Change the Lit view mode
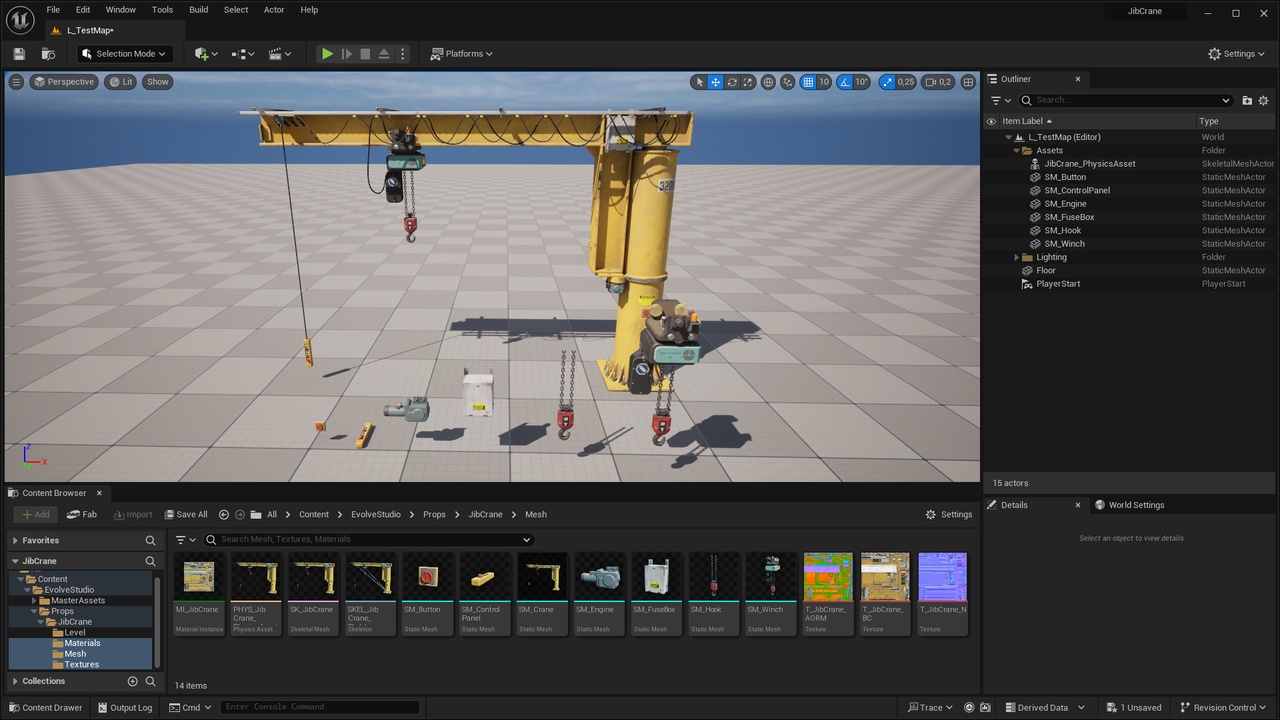This screenshot has width=1280, height=720. pos(120,82)
